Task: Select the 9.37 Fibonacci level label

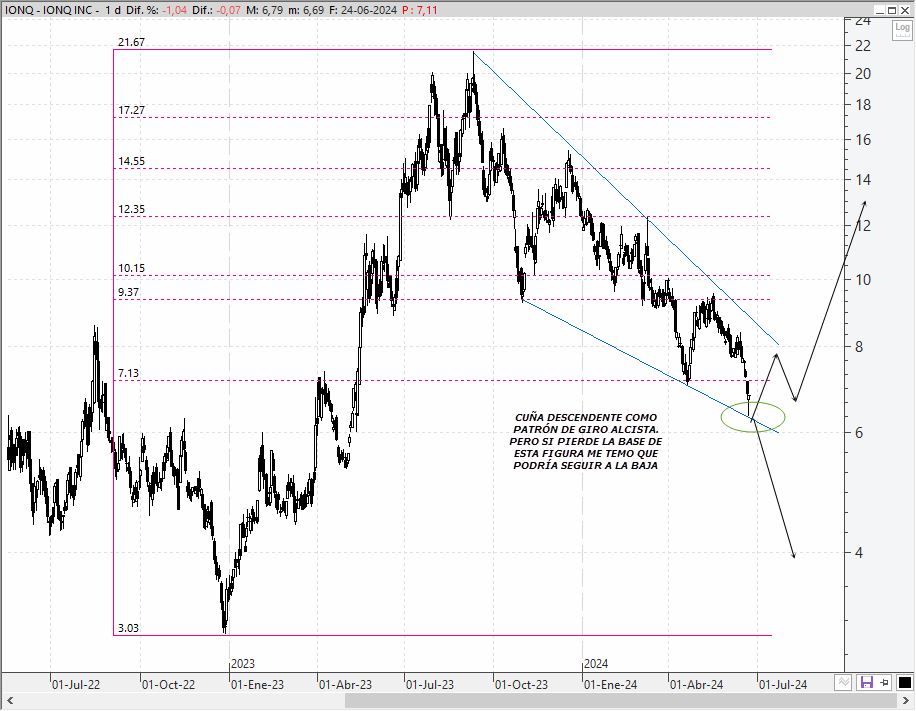Action: (128, 292)
